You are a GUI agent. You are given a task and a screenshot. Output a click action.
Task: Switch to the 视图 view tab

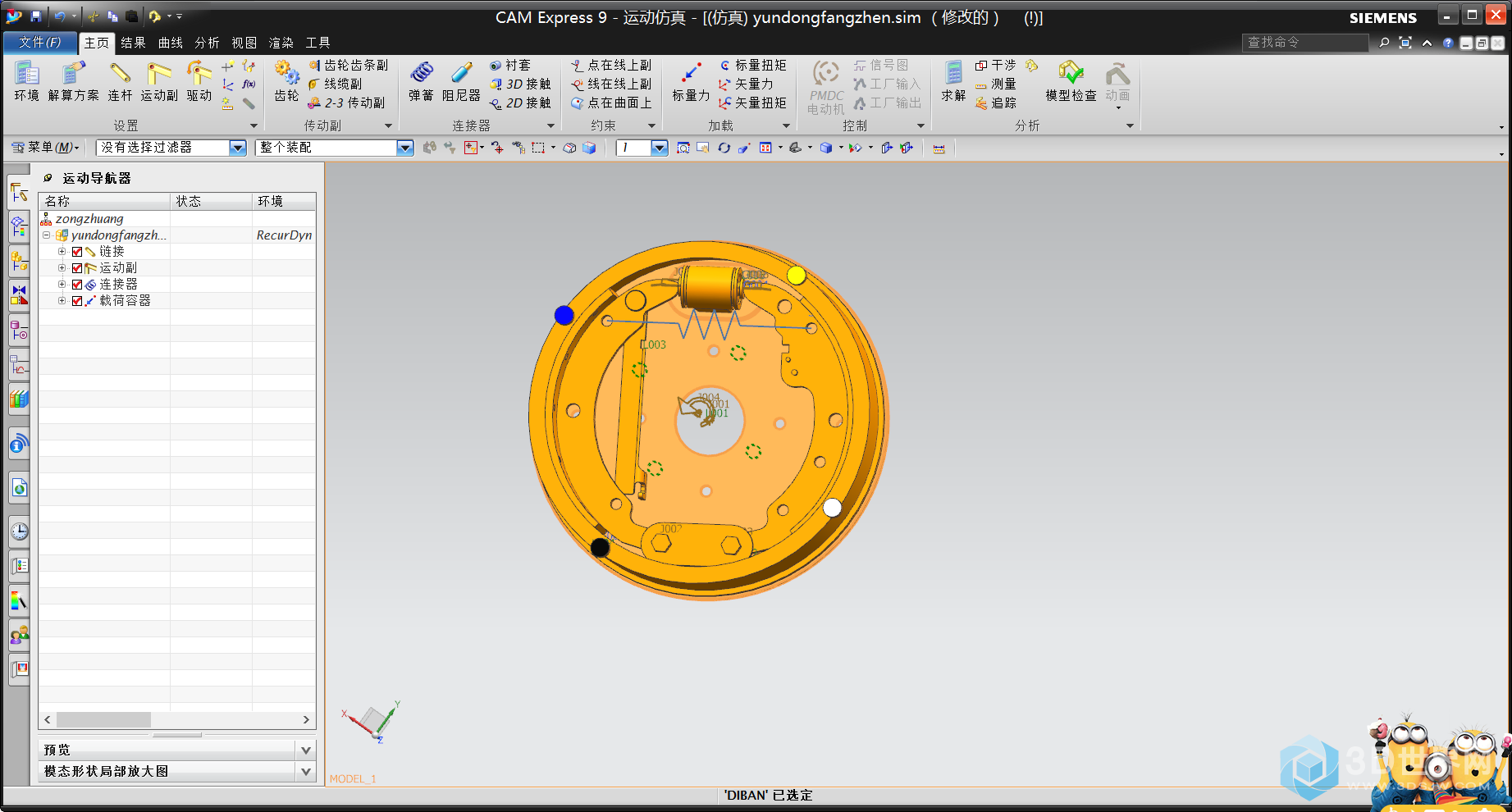(244, 43)
